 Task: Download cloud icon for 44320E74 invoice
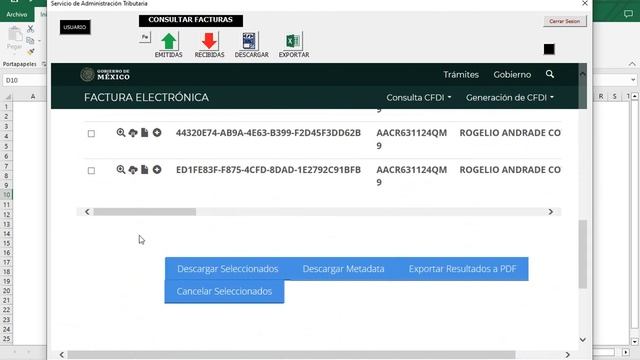point(133,133)
